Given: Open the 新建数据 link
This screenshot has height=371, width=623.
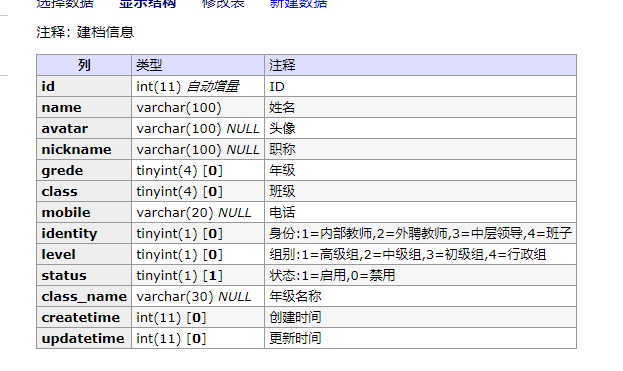Looking at the screenshot, I should [298, 4].
